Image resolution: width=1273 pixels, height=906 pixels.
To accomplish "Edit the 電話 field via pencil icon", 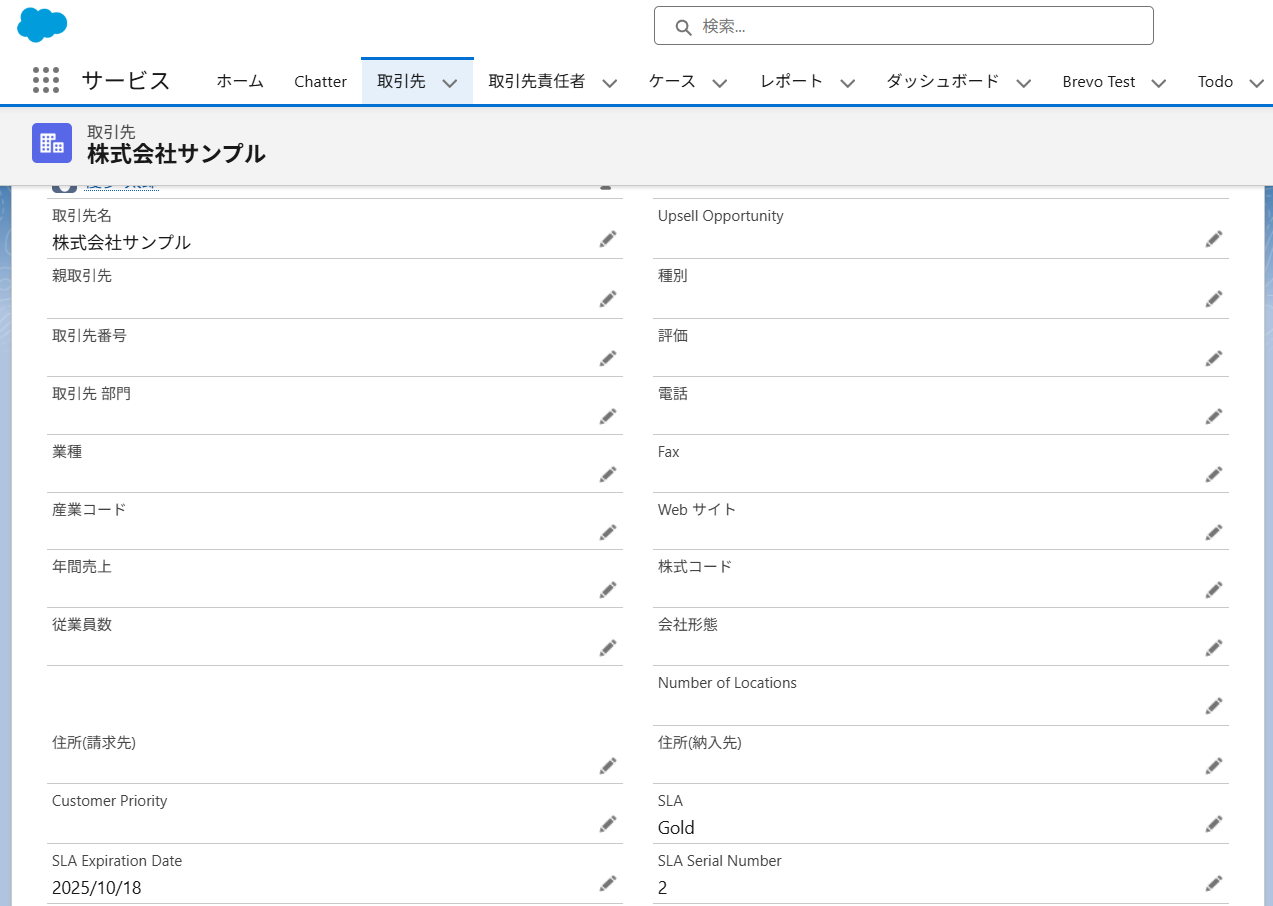I will click(x=1214, y=416).
